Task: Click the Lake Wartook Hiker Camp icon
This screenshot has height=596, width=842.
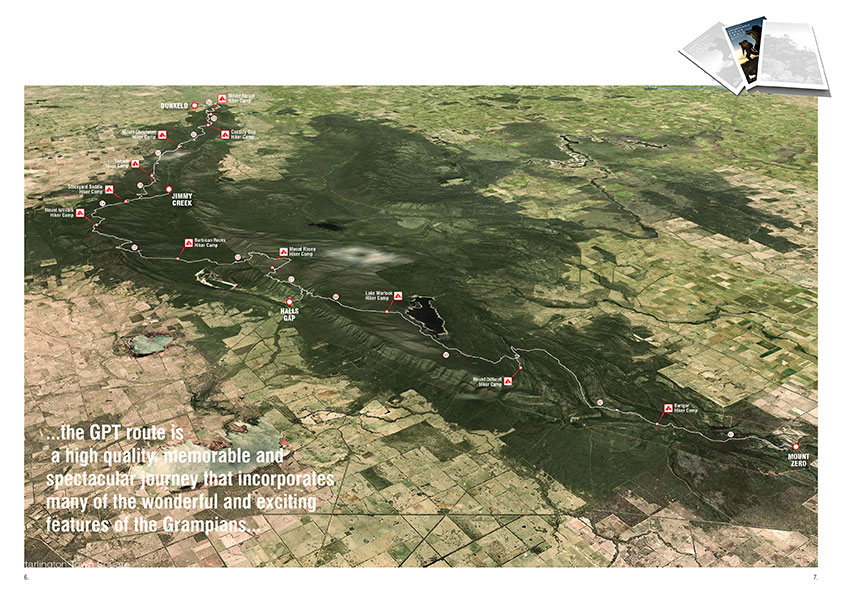Action: [397, 296]
